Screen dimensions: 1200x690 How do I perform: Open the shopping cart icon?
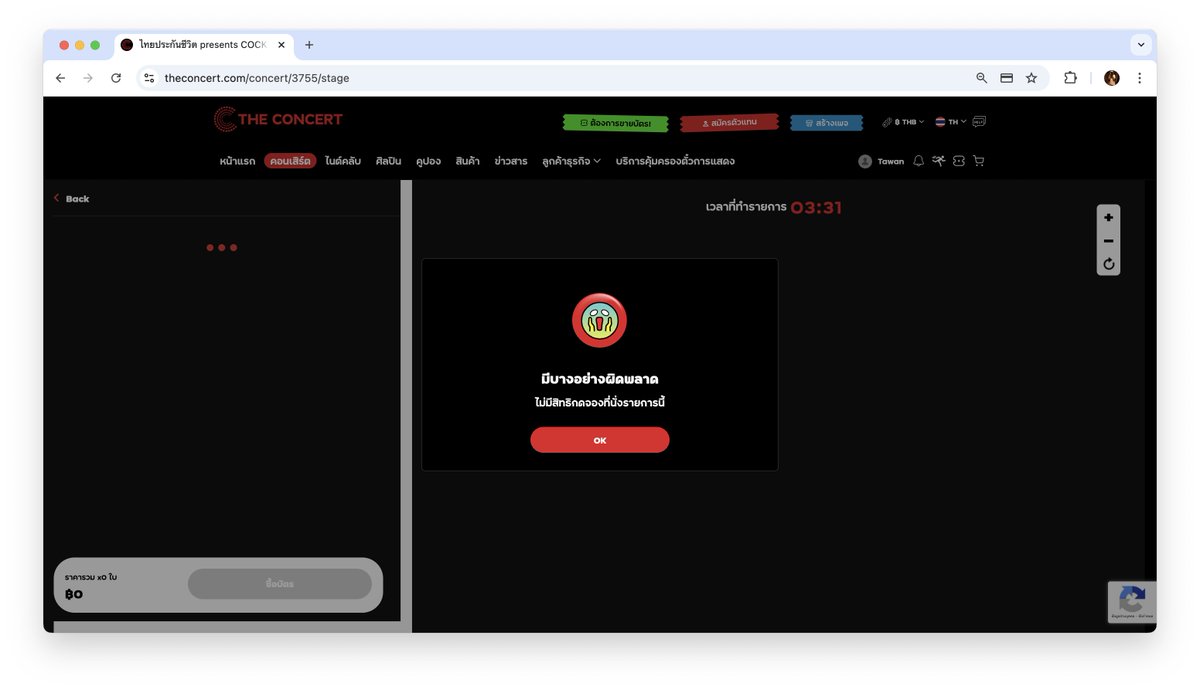point(979,161)
